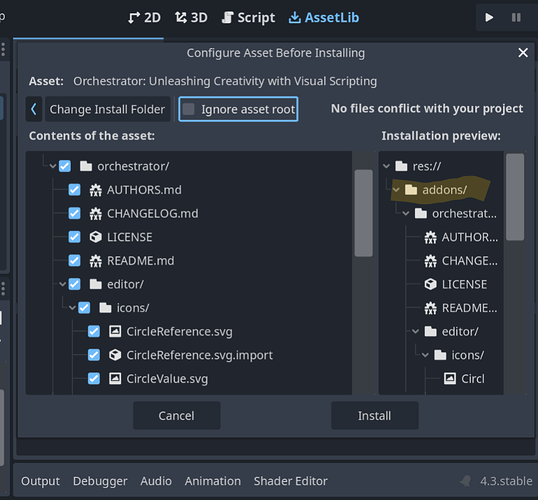
Task: Click the Cancel button
Action: (176, 416)
